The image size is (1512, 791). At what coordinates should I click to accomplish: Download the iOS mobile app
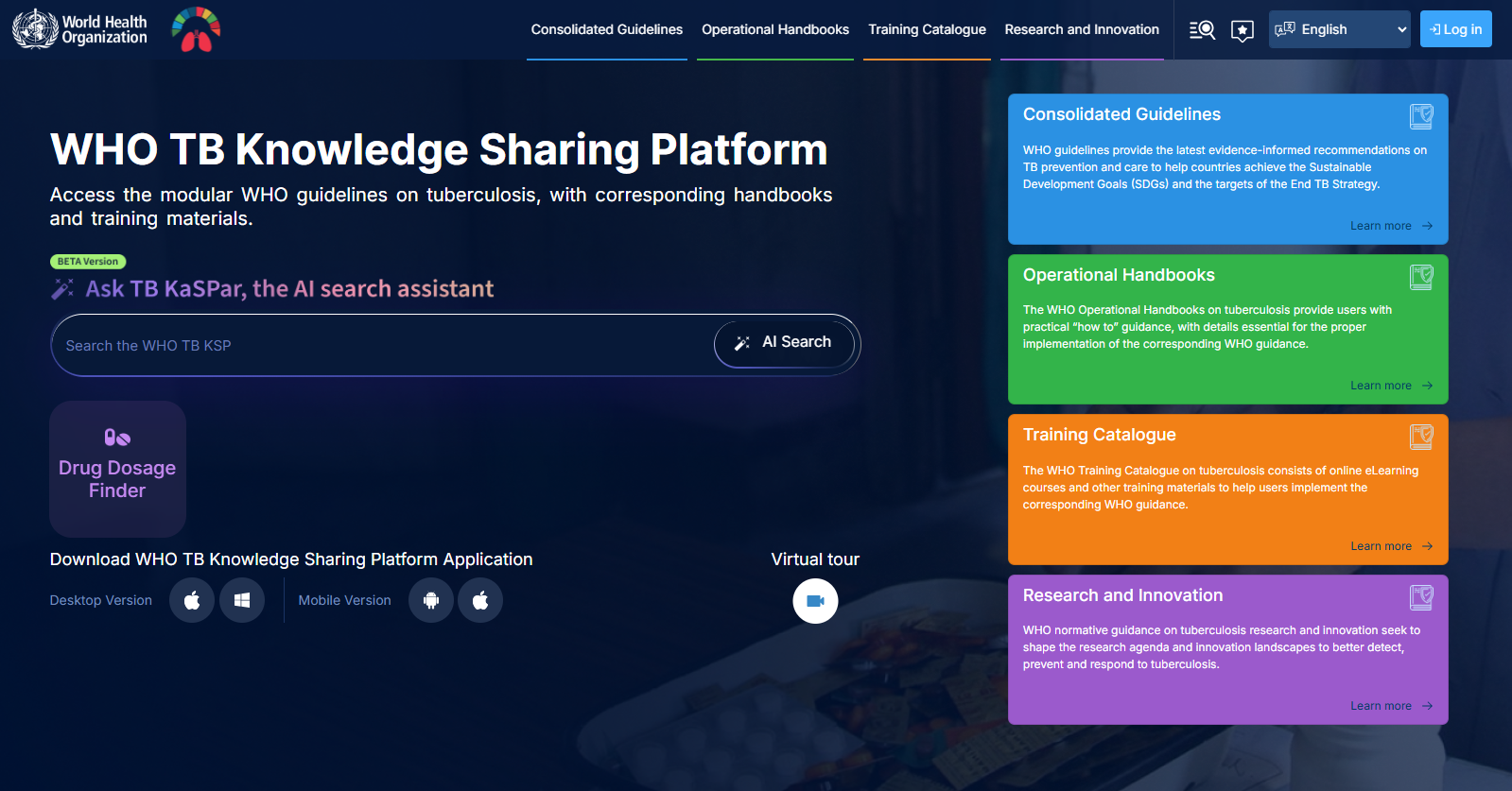pyautogui.click(x=480, y=600)
